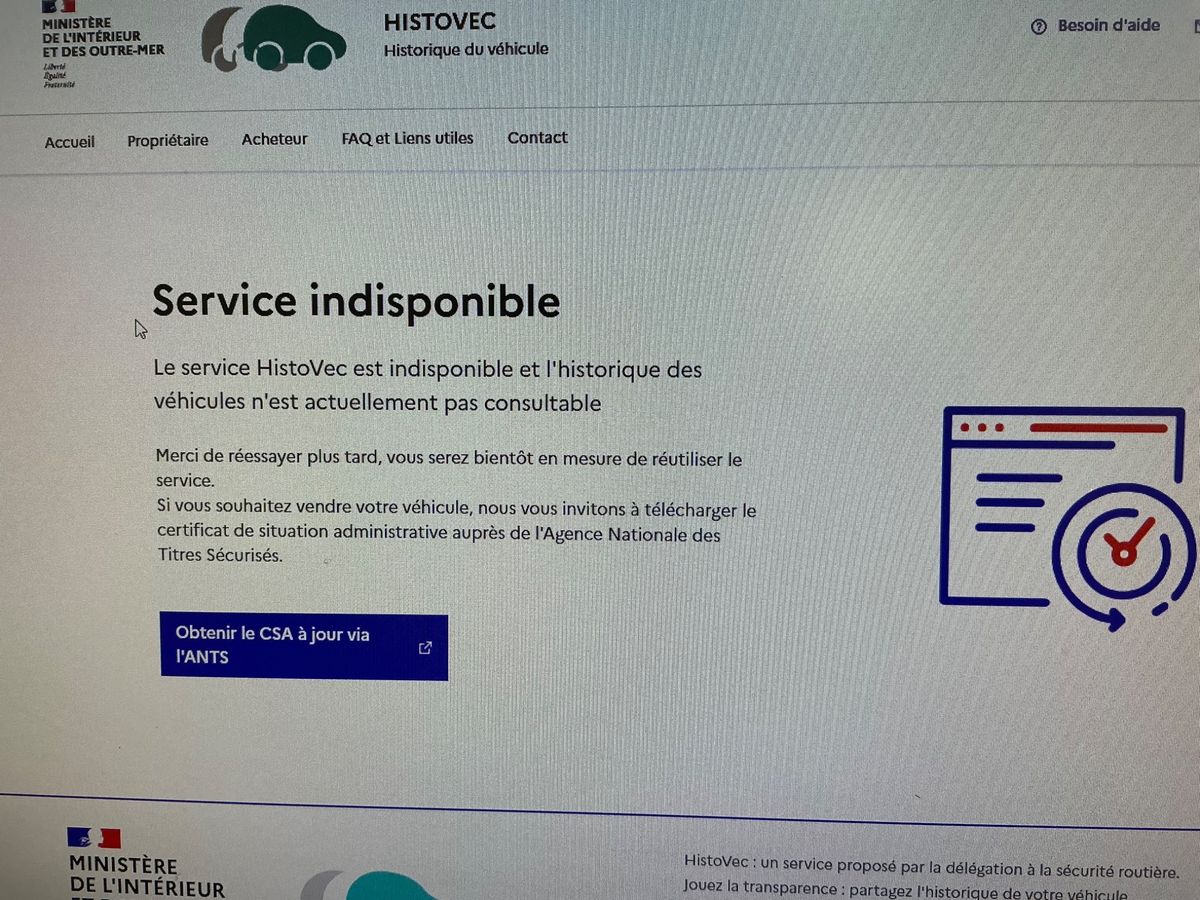Click the Ministère de l'Intérieur footer logo
Viewport: 1200px width, 900px height.
[147, 865]
